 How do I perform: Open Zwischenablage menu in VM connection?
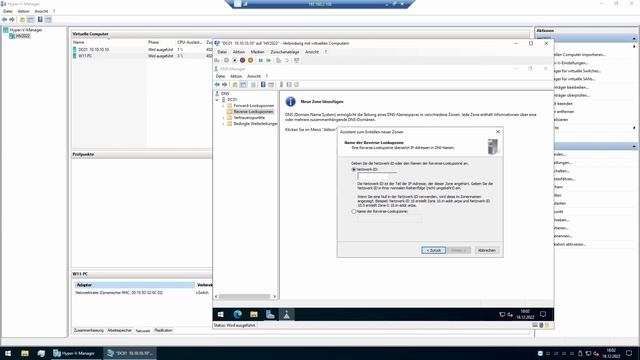(x=285, y=52)
